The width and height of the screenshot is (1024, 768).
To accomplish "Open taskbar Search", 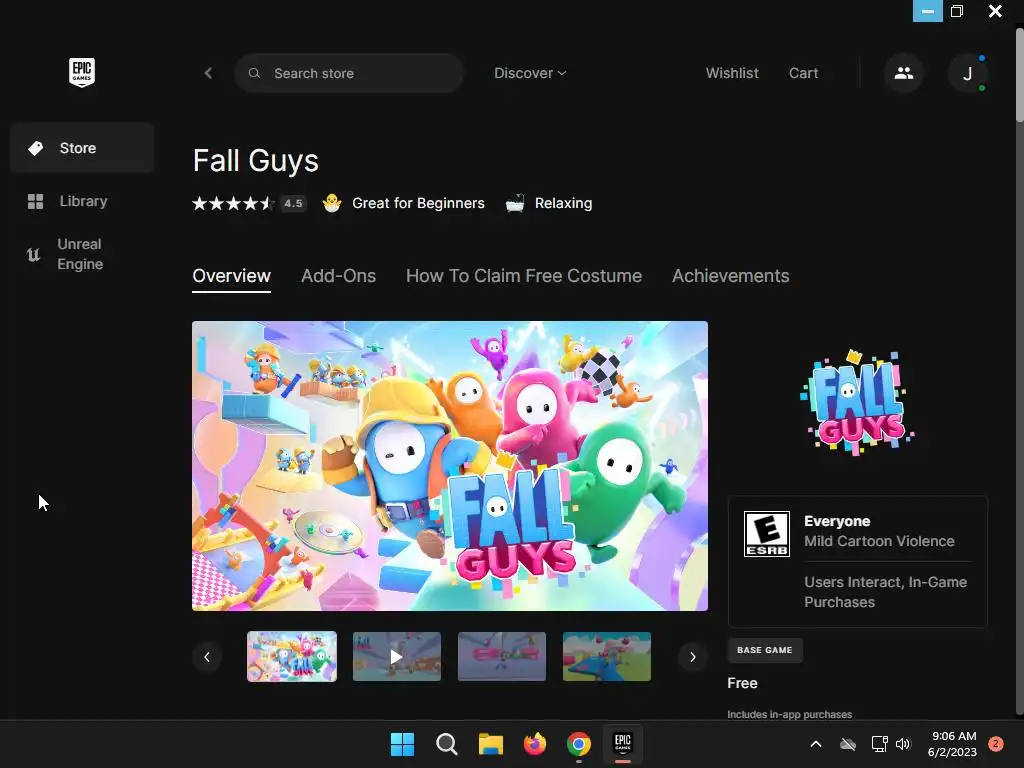I will coord(447,744).
